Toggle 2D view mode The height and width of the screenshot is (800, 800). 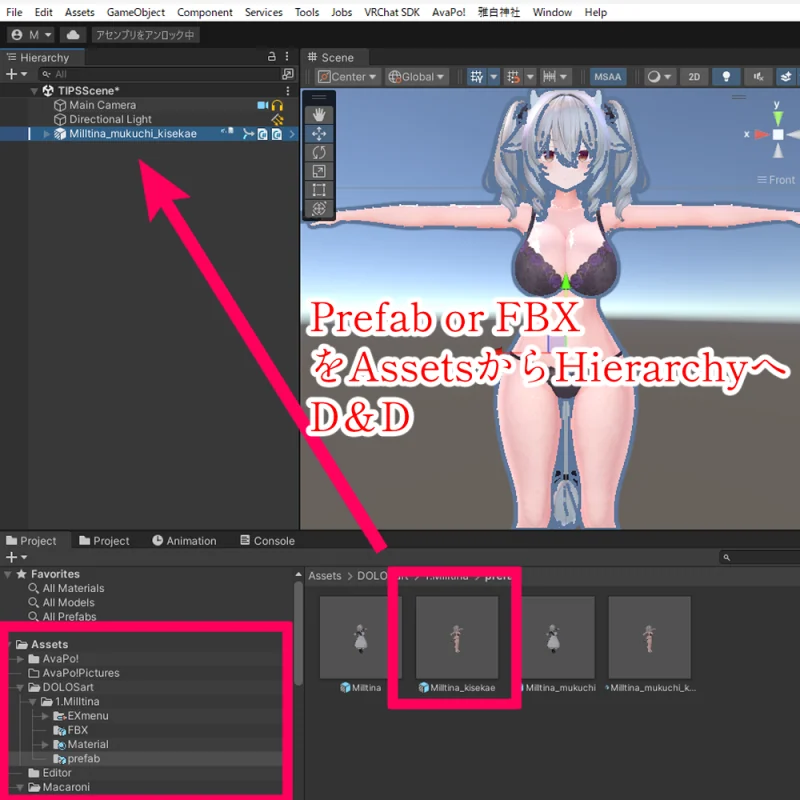pos(694,77)
